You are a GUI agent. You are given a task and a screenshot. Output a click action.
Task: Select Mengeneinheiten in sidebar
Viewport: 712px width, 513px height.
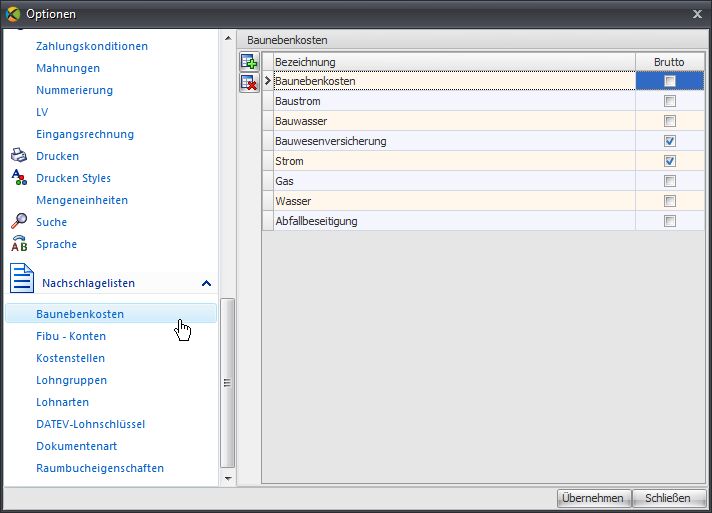(82, 200)
